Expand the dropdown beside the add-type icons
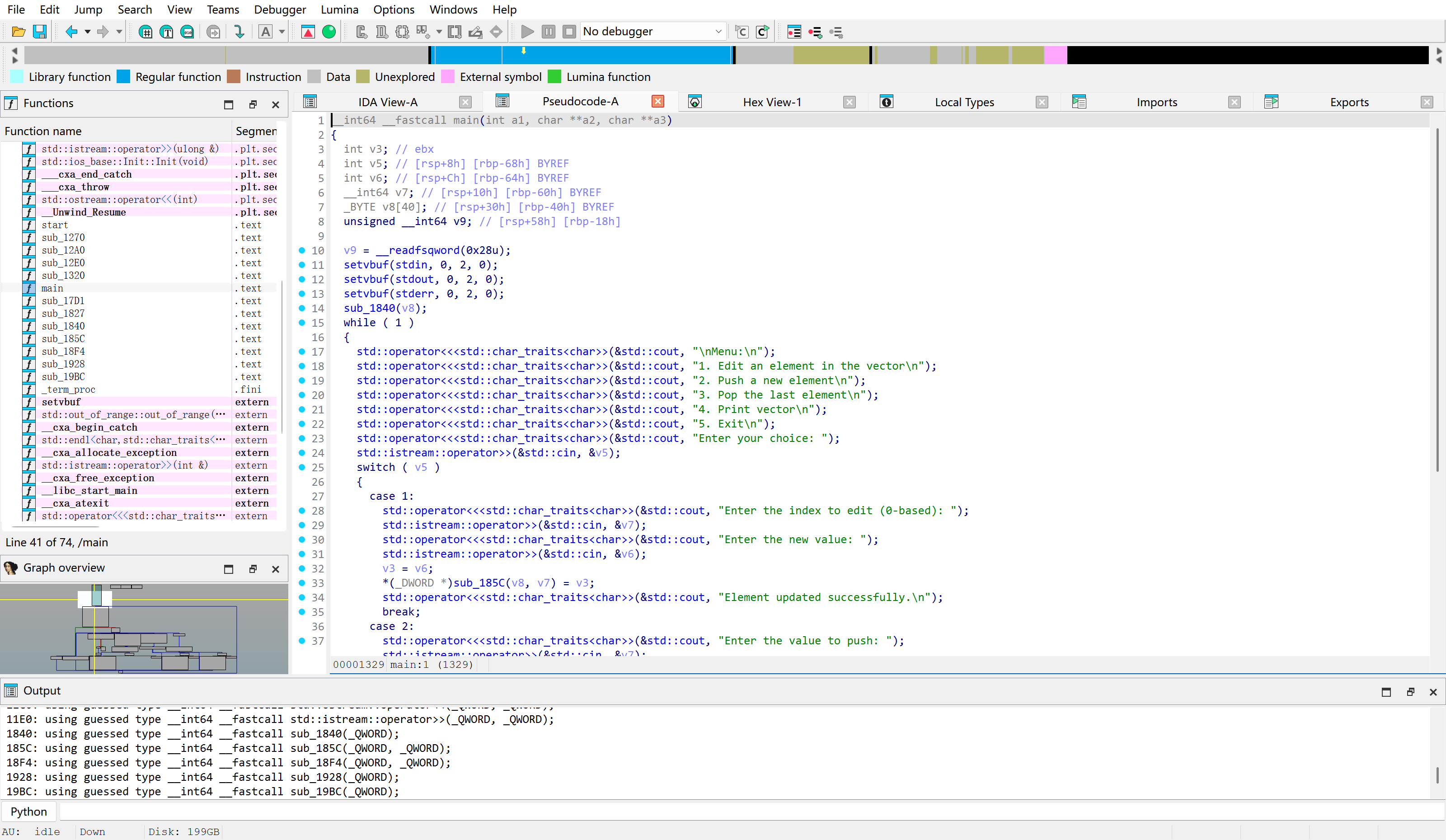This screenshot has height=840, width=1446. [439, 32]
